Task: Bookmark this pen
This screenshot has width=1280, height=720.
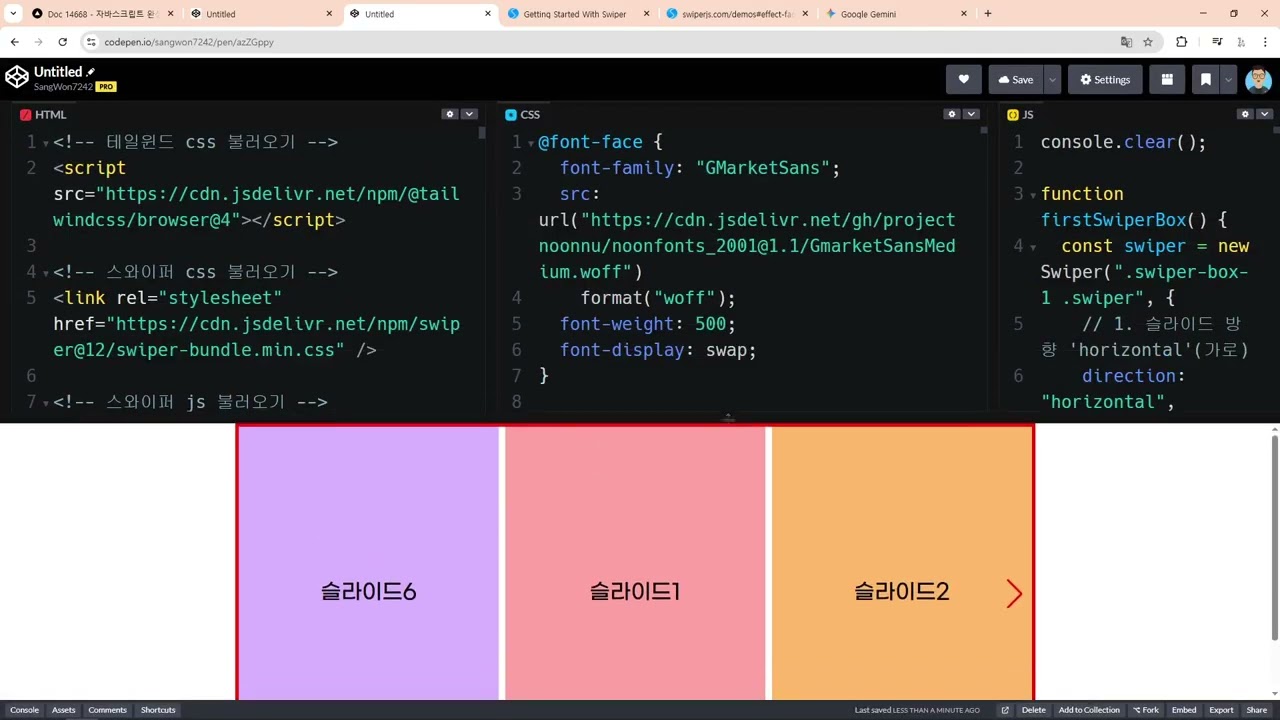Action: click(1206, 79)
